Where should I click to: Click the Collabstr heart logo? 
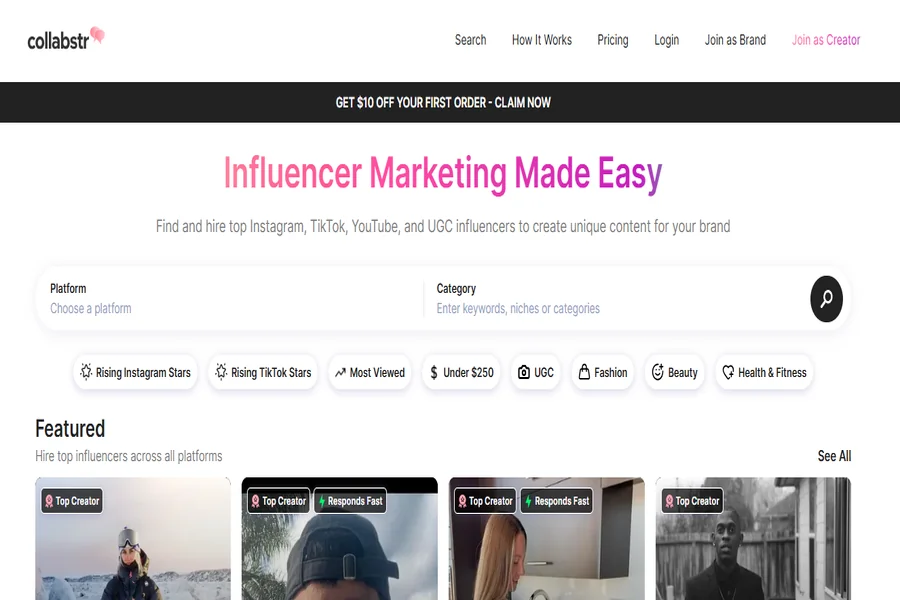pyautogui.click(x=95, y=33)
